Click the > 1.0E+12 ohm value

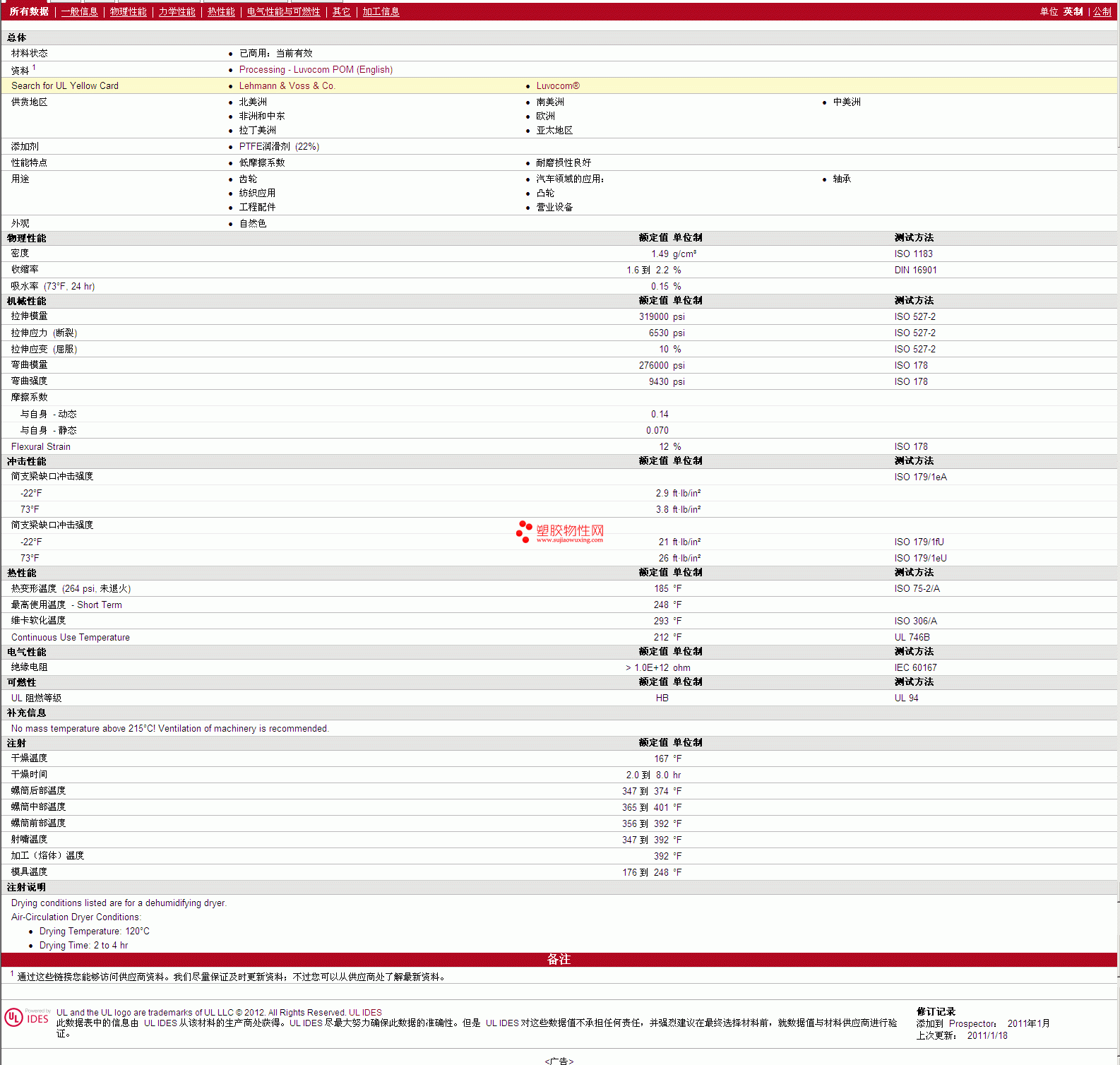(657, 667)
